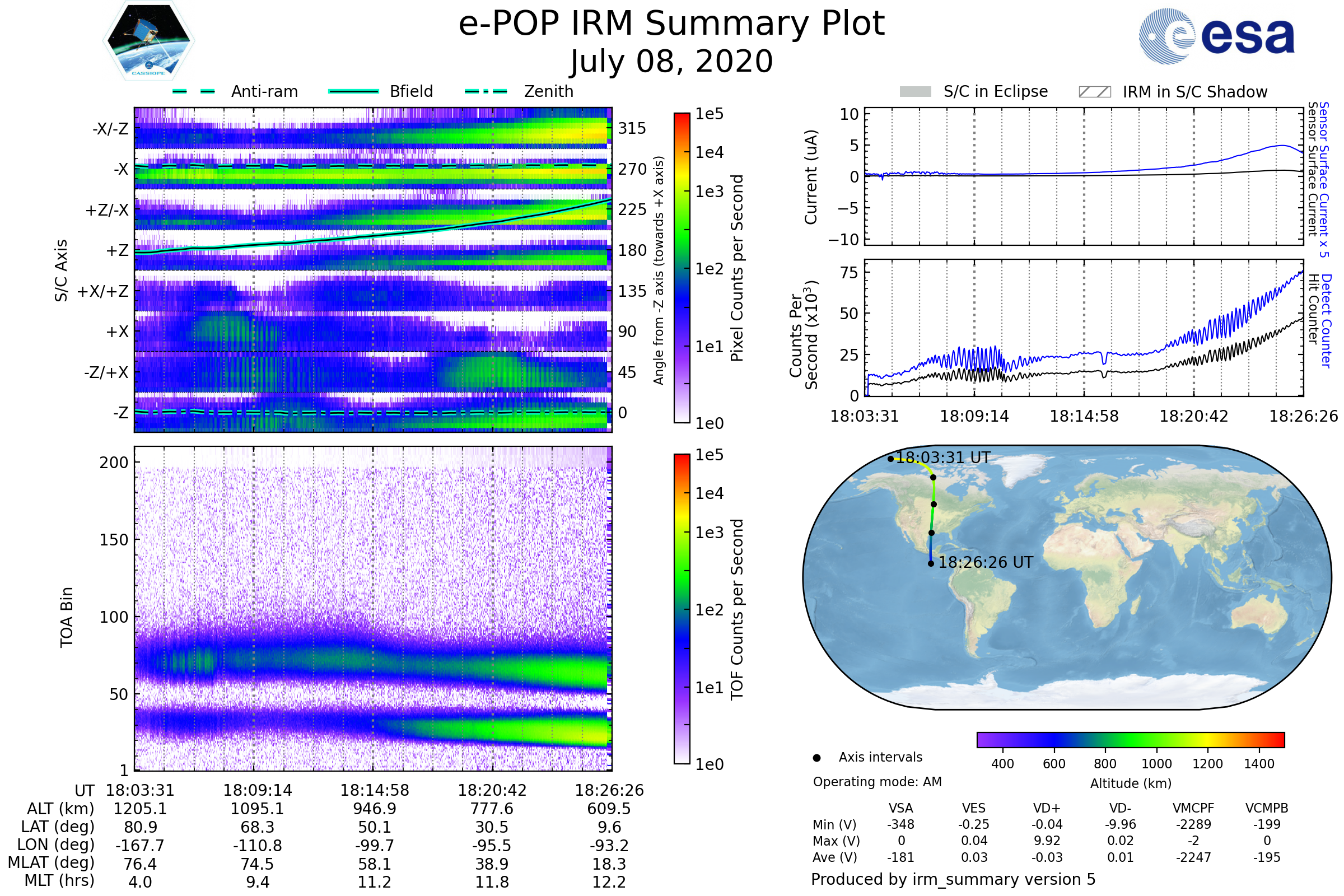Click the Operating mode: AM text
The width and height of the screenshot is (1344, 896).
click(877, 782)
